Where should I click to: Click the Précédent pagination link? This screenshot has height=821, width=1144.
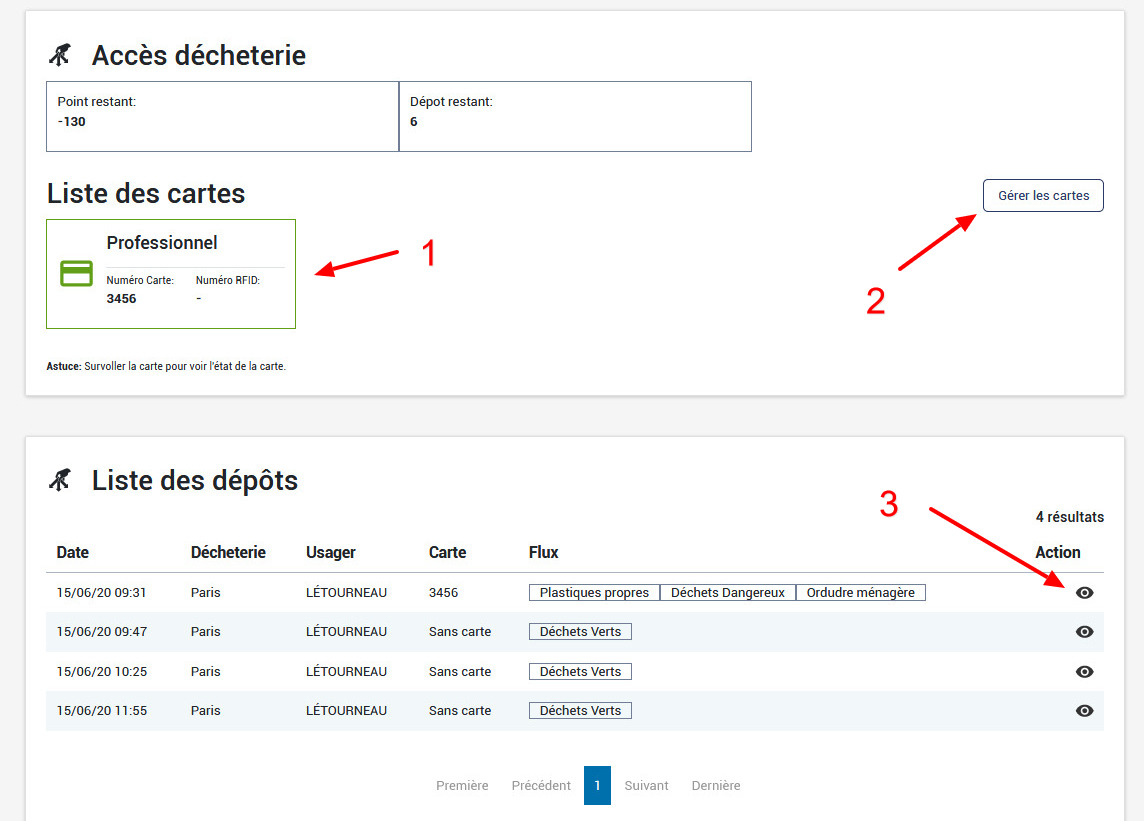[x=541, y=785]
